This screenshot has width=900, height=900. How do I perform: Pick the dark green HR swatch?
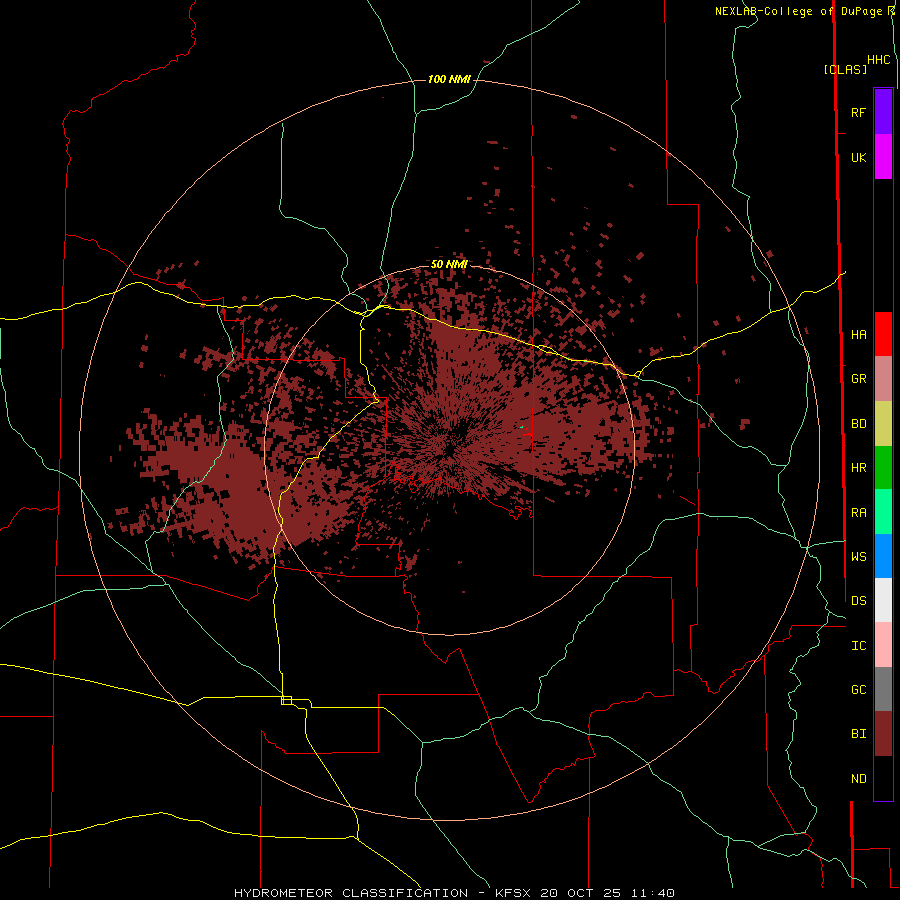883,468
